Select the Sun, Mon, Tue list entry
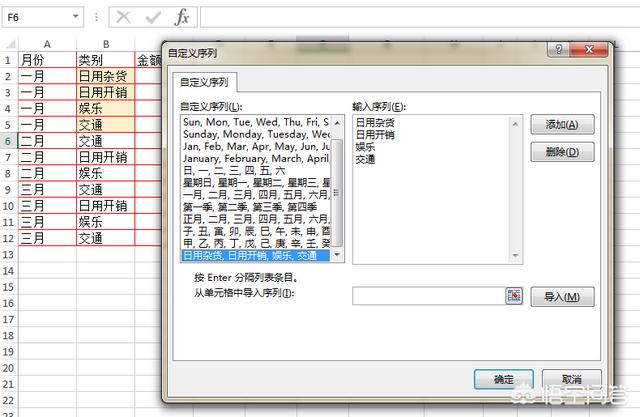640x417 pixels. pyautogui.click(x=256, y=122)
